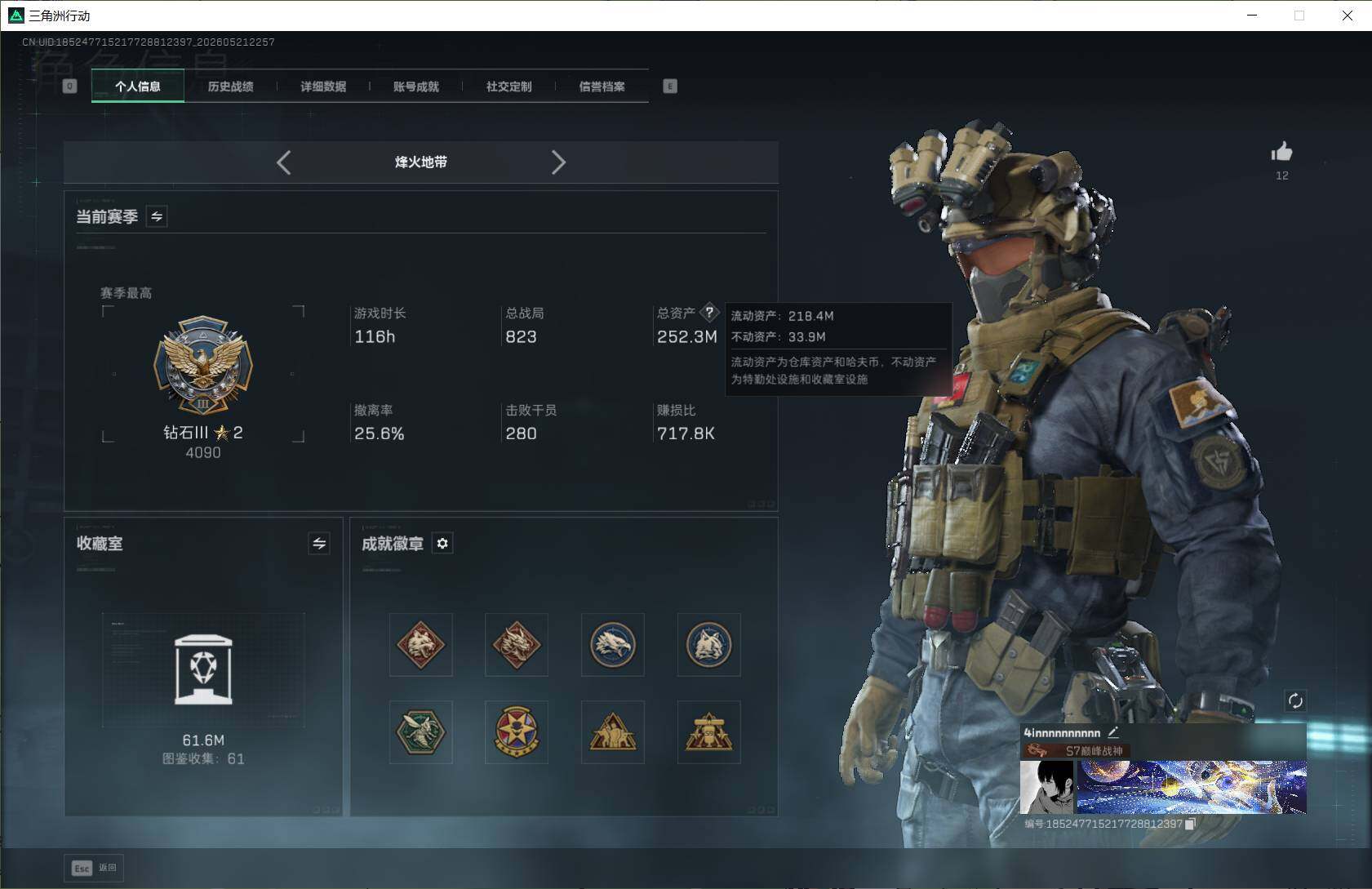1372x889 pixels.
Task: Click the 三角洲行动 title bar app icon
Action: point(16,16)
